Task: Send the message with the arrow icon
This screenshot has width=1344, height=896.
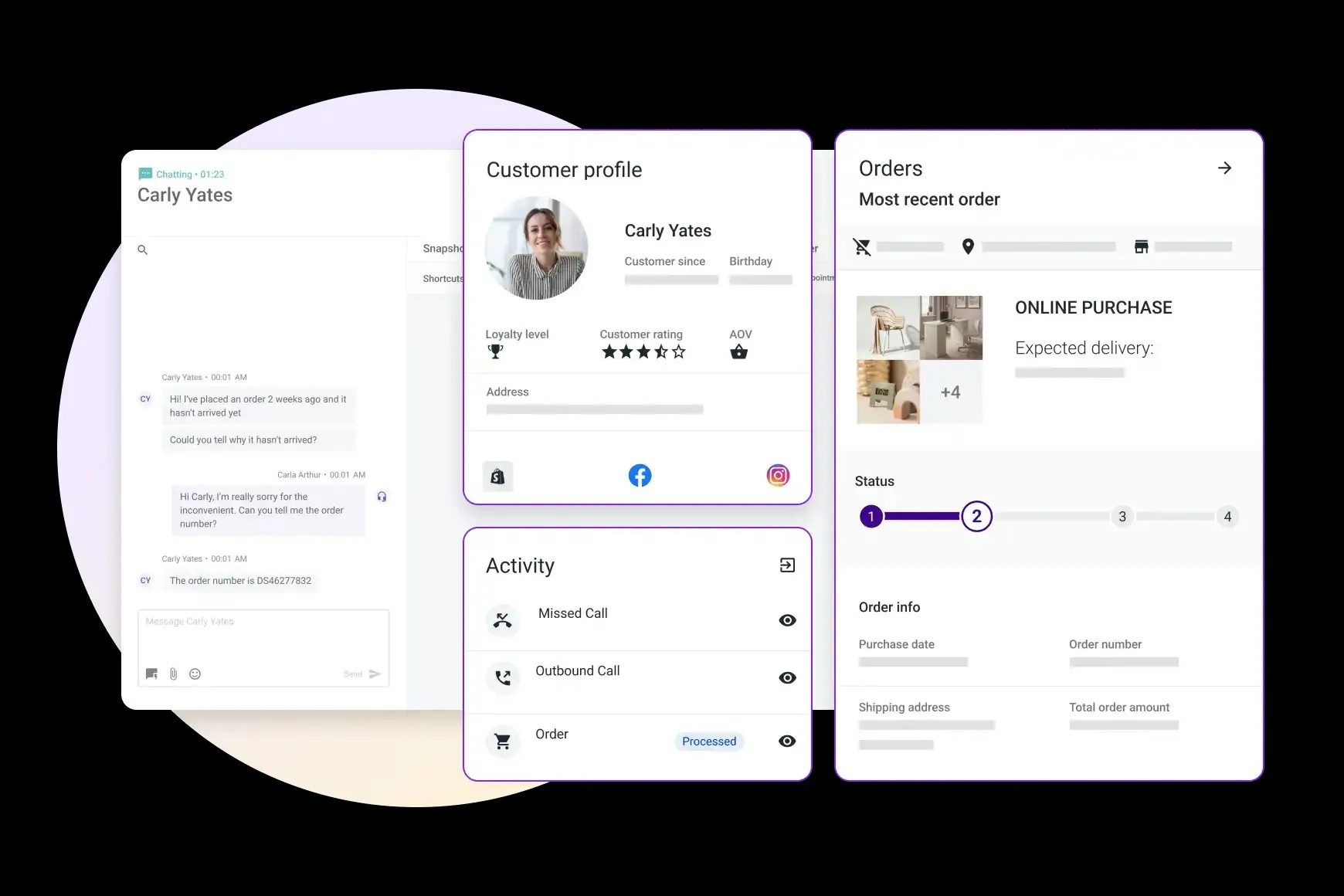Action: pos(375,674)
